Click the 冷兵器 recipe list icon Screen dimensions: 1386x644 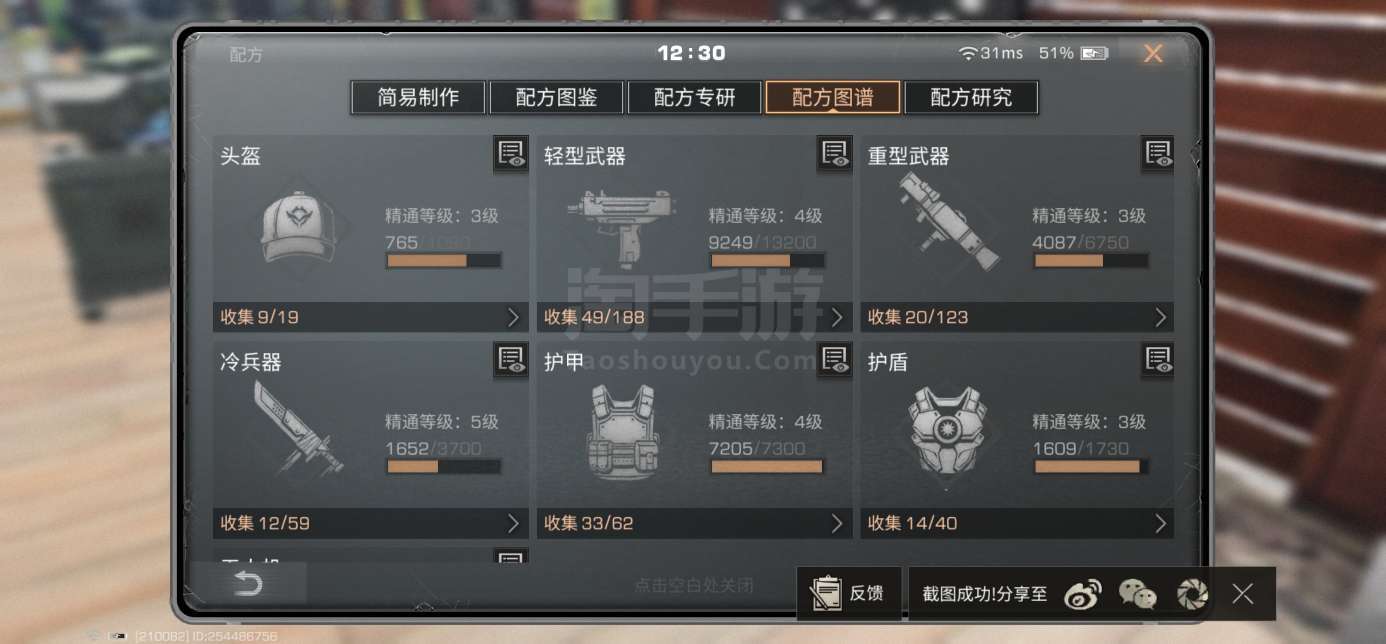point(511,360)
